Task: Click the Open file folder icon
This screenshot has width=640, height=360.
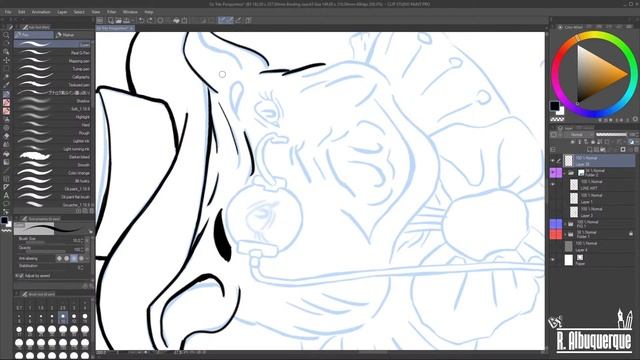Action: tap(118, 20)
